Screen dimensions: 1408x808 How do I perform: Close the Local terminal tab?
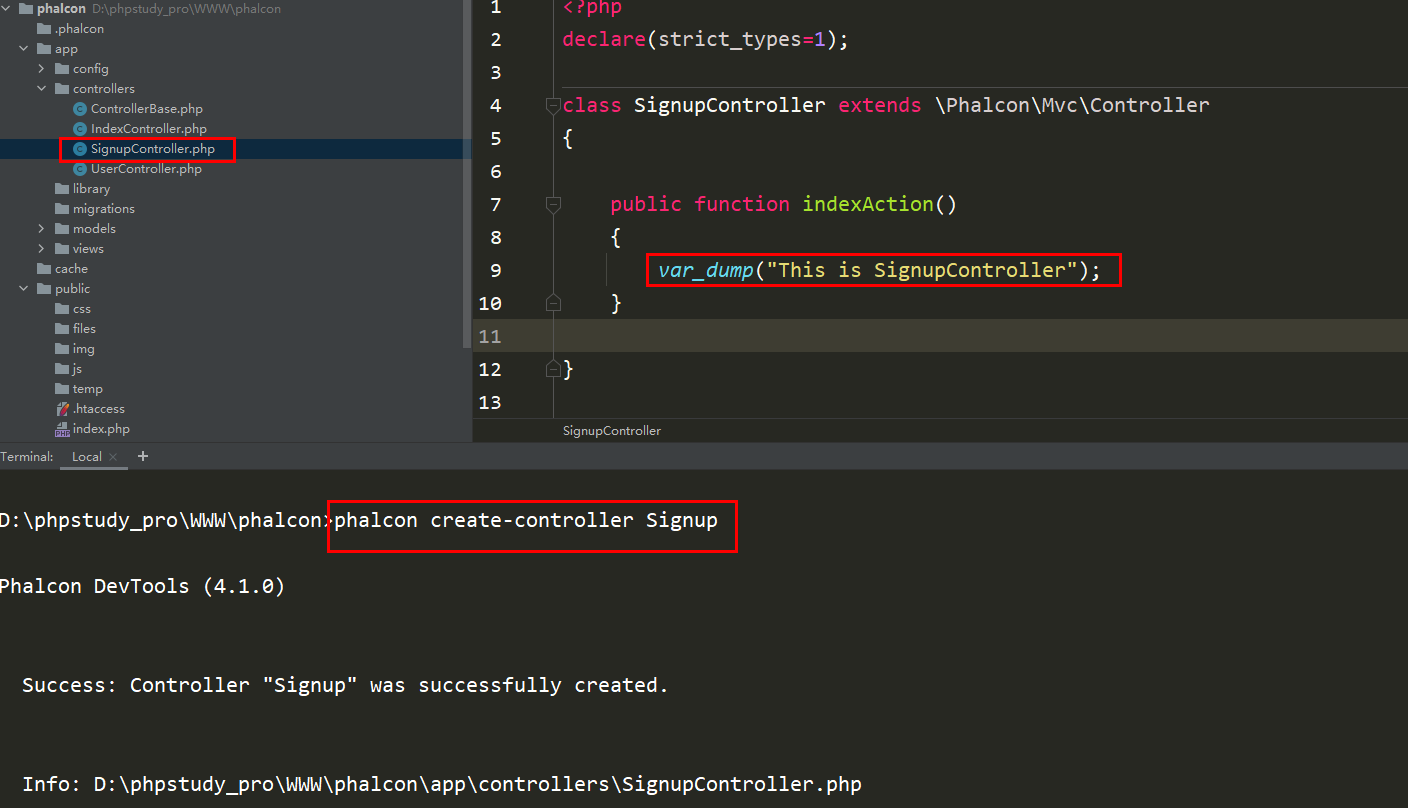[x=113, y=457]
